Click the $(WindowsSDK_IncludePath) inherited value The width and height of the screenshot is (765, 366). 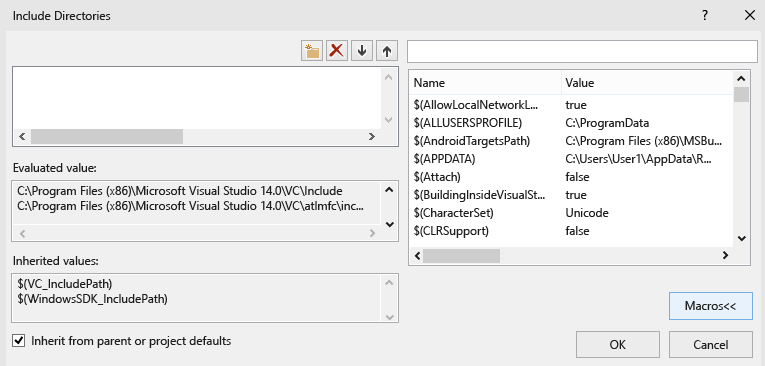92,299
